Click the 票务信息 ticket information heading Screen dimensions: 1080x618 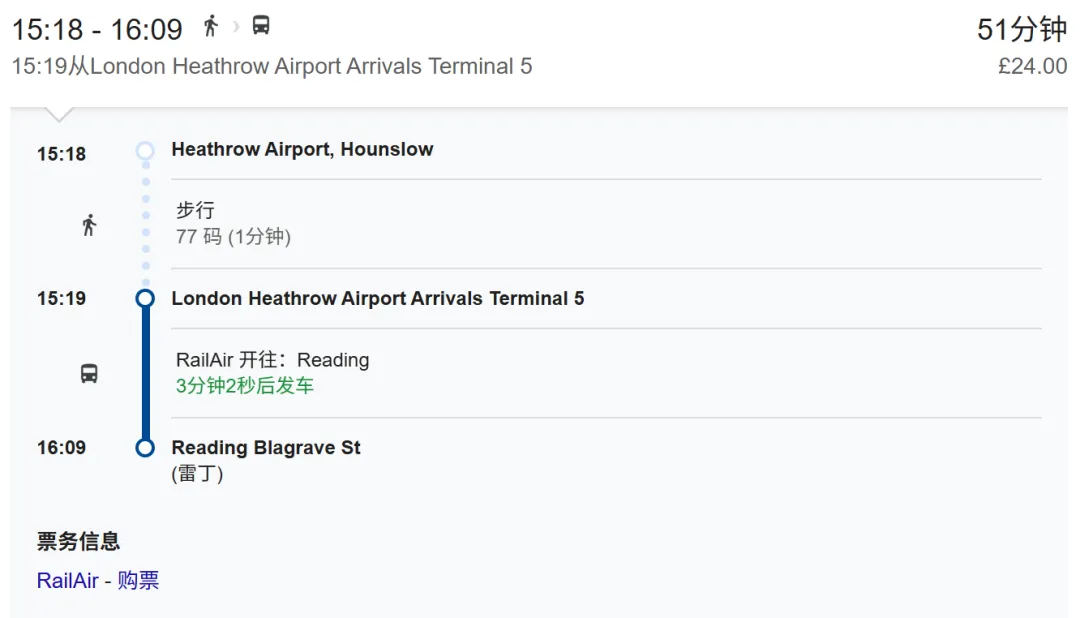pos(78,541)
